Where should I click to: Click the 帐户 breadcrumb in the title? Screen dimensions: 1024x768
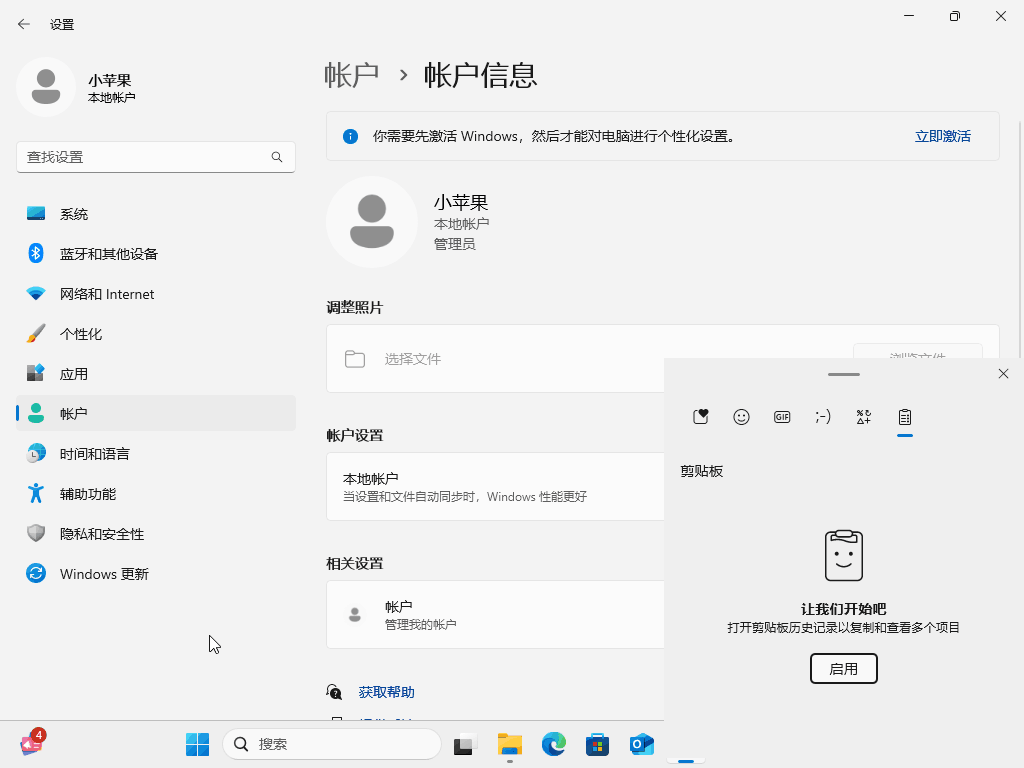pos(352,75)
